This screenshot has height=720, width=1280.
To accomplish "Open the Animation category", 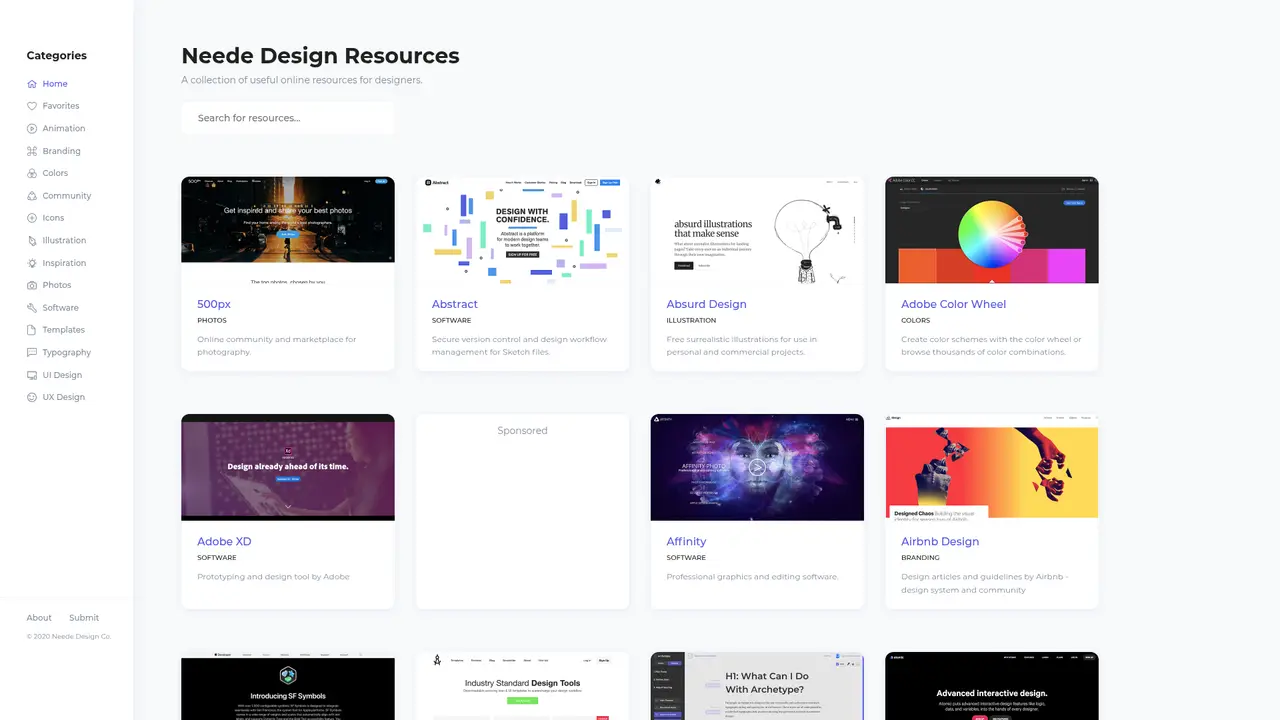I will click(64, 129).
